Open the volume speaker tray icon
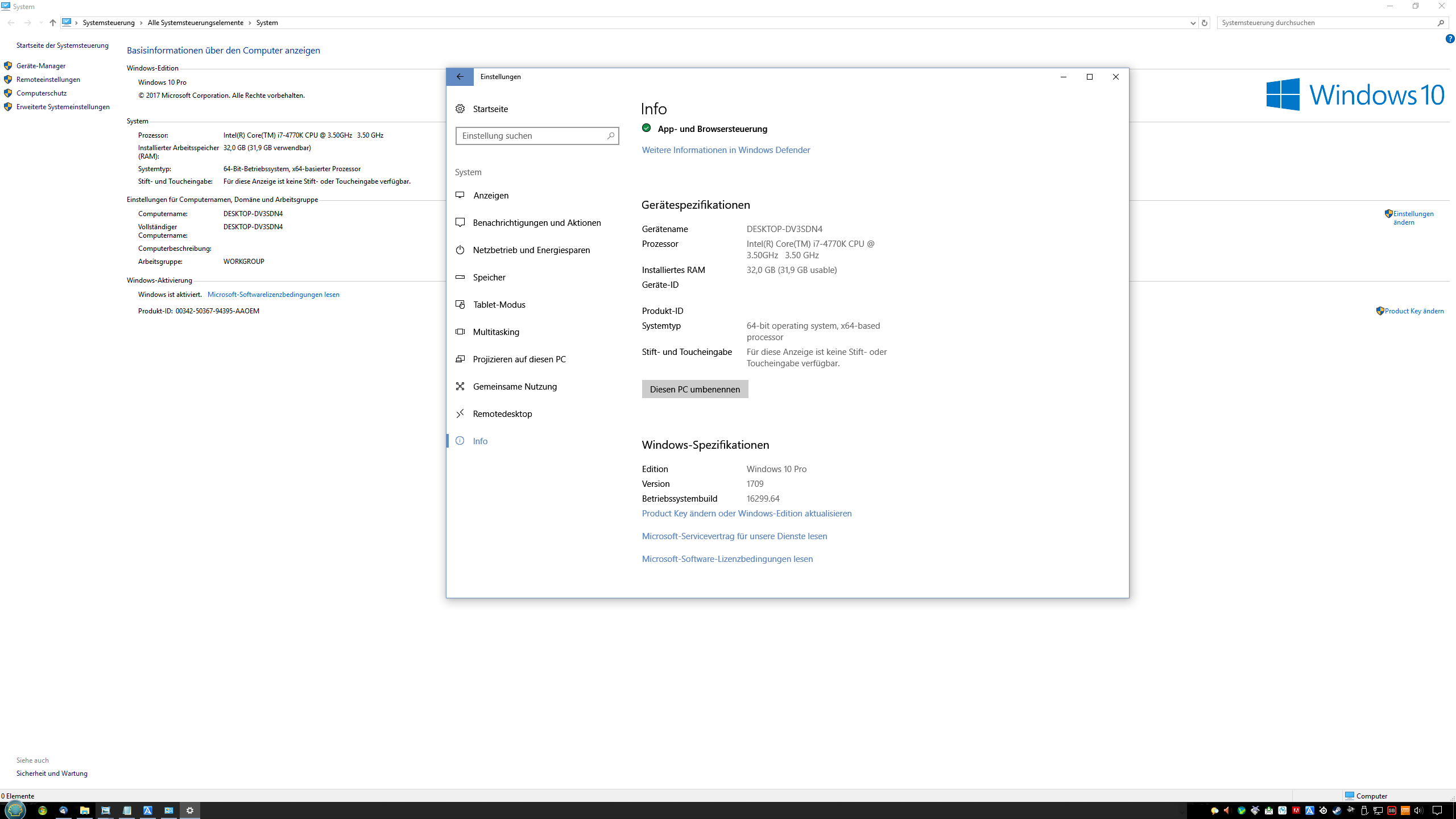1456x819 pixels. (x=1418, y=810)
